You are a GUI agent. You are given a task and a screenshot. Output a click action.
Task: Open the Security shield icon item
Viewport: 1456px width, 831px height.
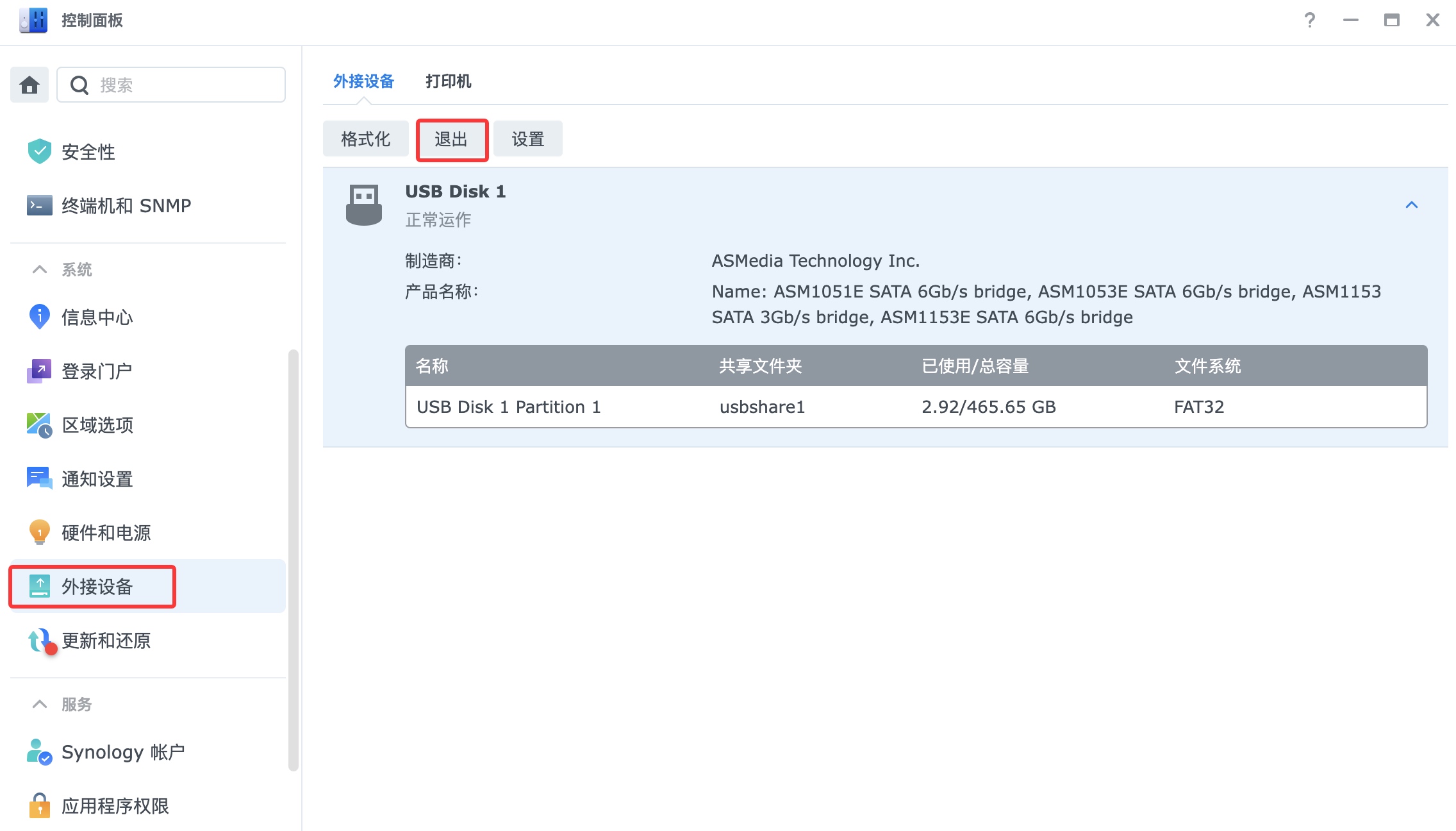(40, 151)
